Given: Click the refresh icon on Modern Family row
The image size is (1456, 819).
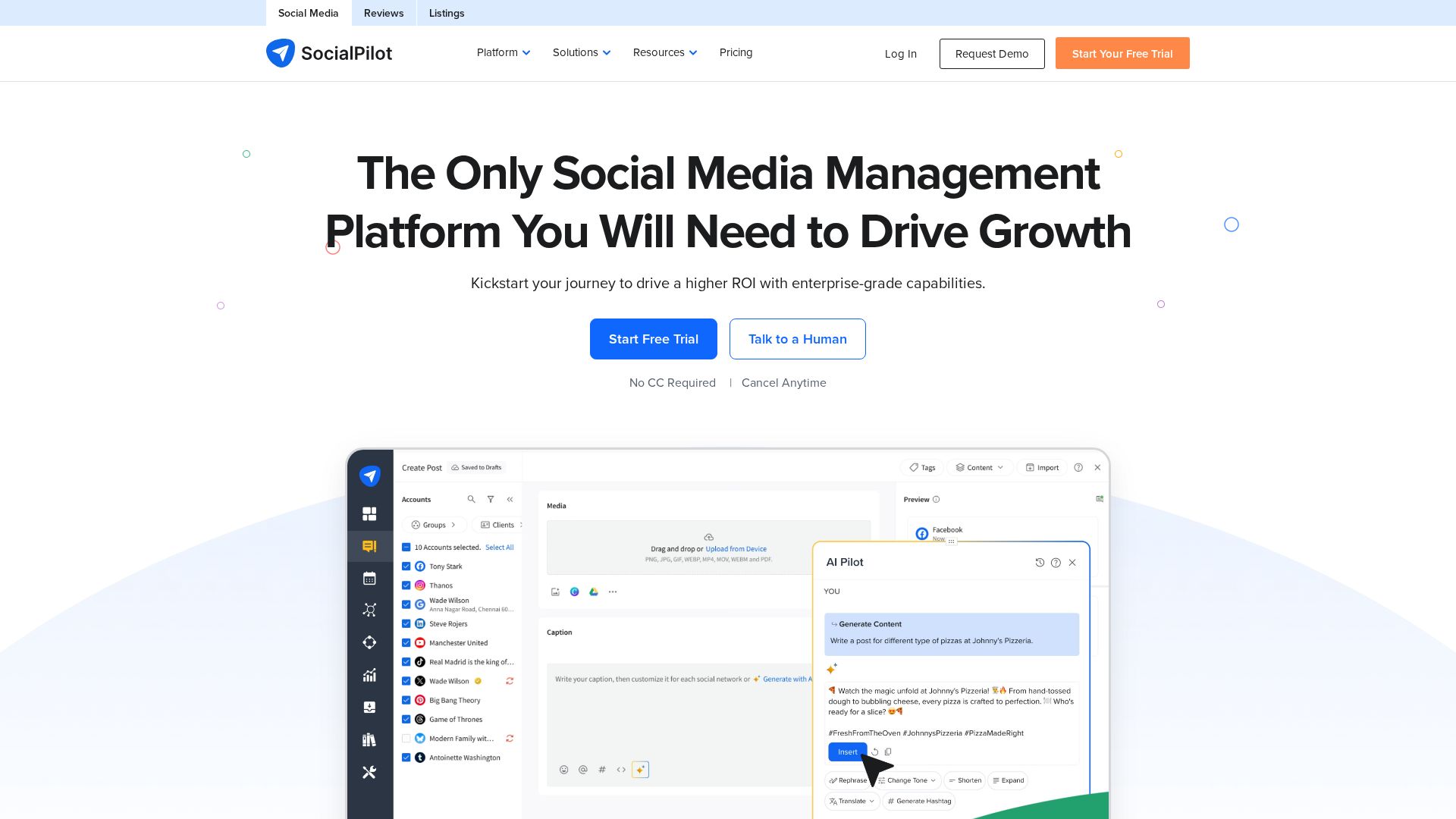Looking at the screenshot, I should tap(510, 739).
